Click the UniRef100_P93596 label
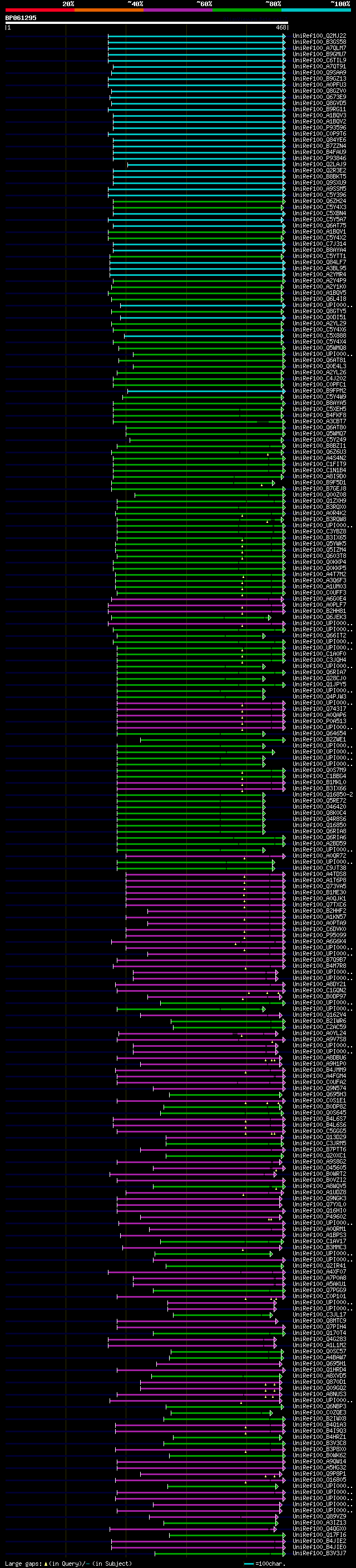The height and width of the screenshot is (1568, 356). [x=319, y=128]
